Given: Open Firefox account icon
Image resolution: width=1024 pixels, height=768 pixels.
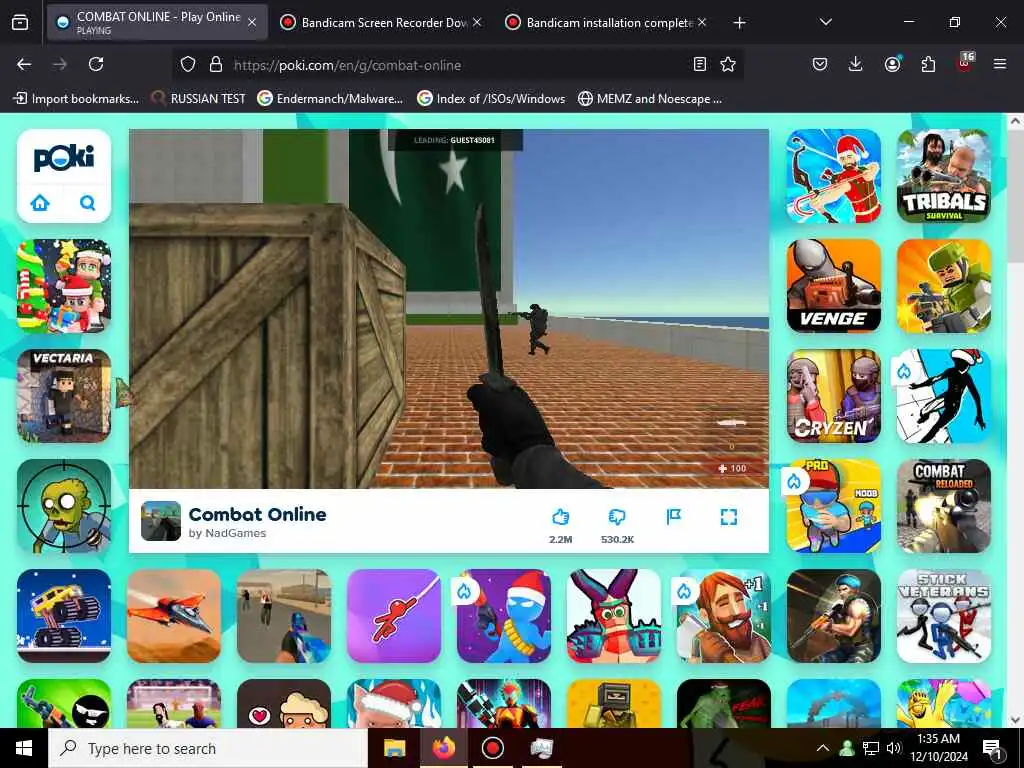Looking at the screenshot, I should (x=892, y=64).
